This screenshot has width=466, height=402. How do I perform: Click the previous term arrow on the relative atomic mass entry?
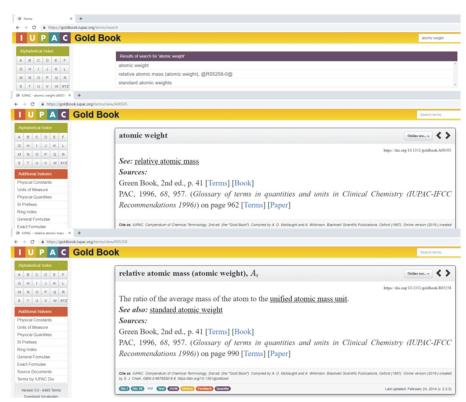click(439, 273)
